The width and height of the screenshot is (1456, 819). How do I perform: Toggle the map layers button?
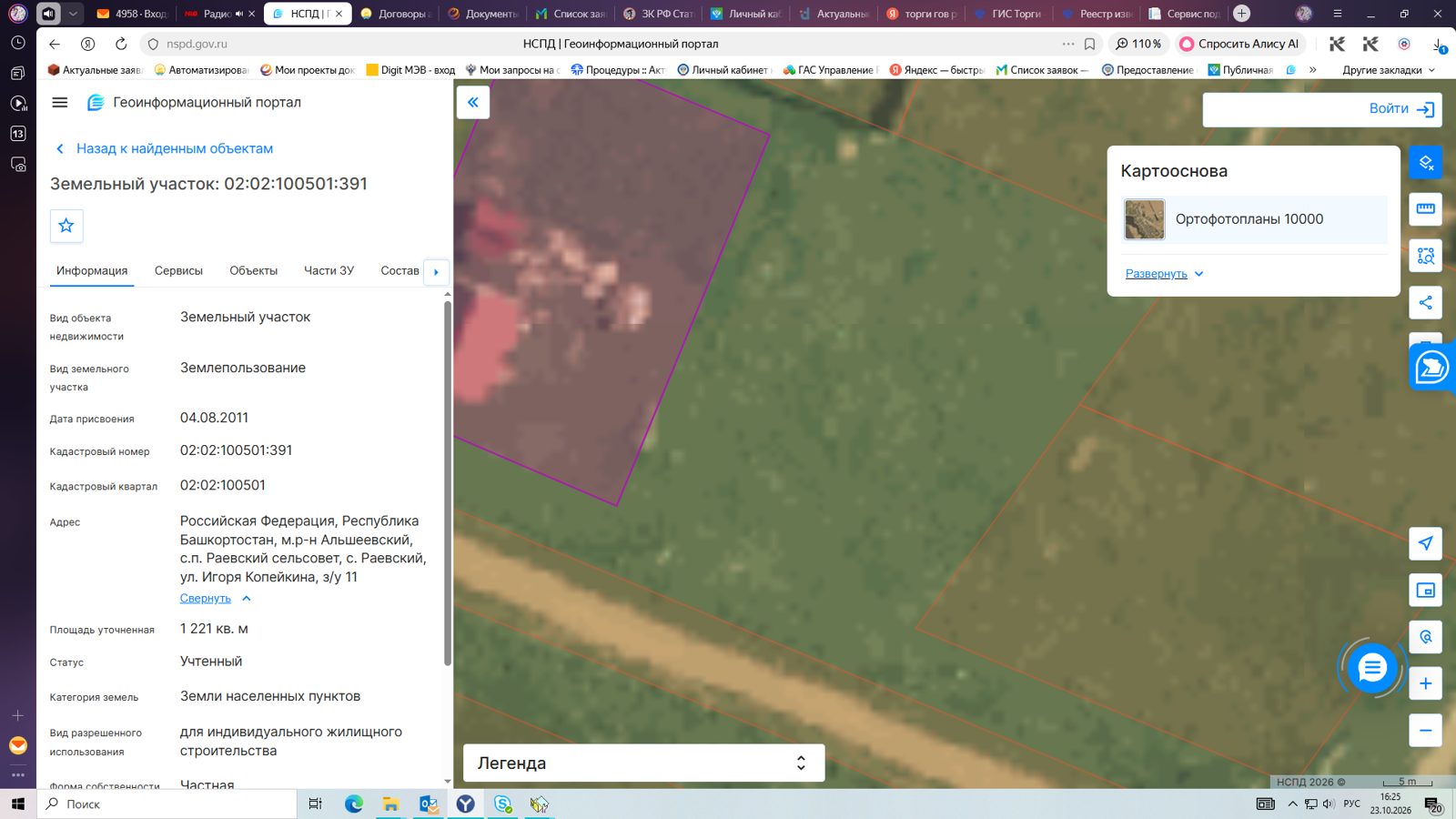click(x=1425, y=162)
